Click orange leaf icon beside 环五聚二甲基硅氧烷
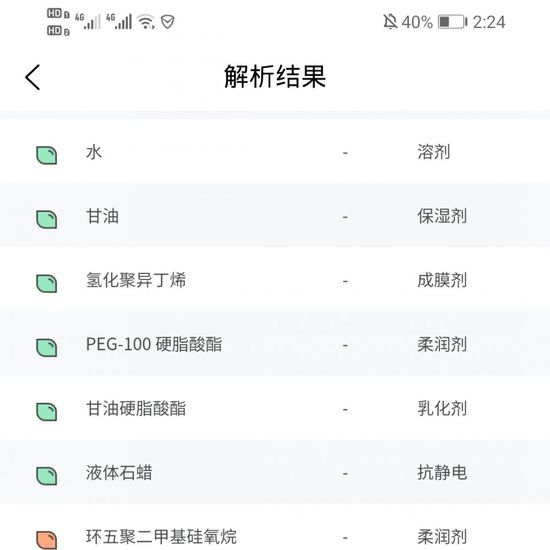Image resolution: width=550 pixels, height=550 pixels. (47, 540)
